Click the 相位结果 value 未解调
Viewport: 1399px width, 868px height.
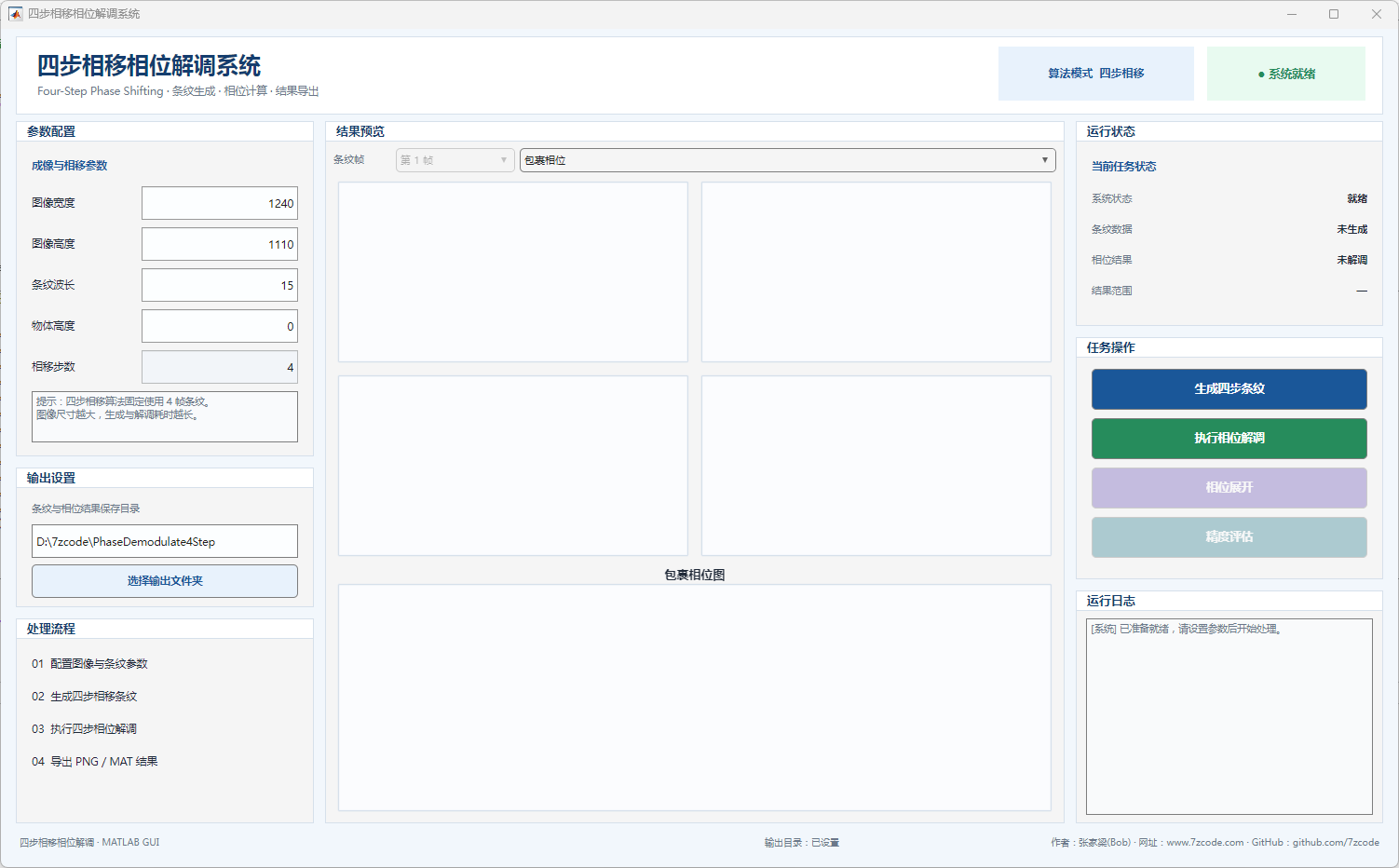click(1351, 260)
